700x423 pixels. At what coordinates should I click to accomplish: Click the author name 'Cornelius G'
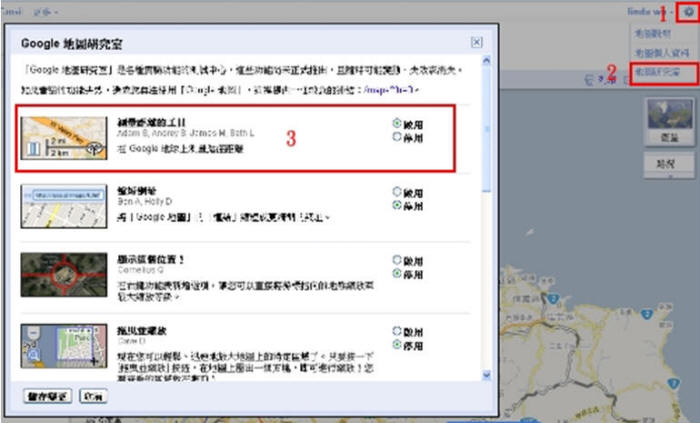[x=141, y=270]
